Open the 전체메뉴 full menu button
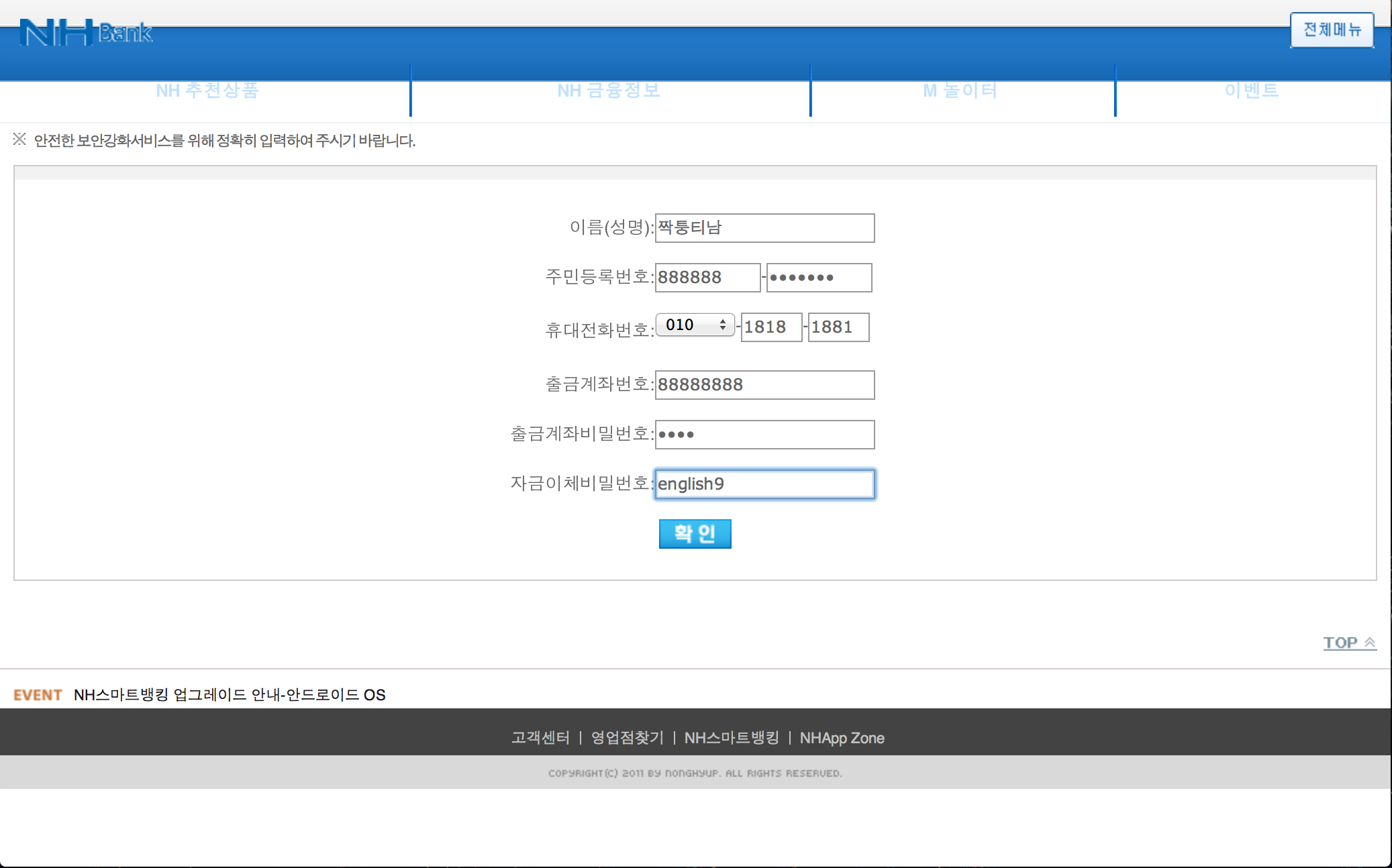 [1332, 30]
